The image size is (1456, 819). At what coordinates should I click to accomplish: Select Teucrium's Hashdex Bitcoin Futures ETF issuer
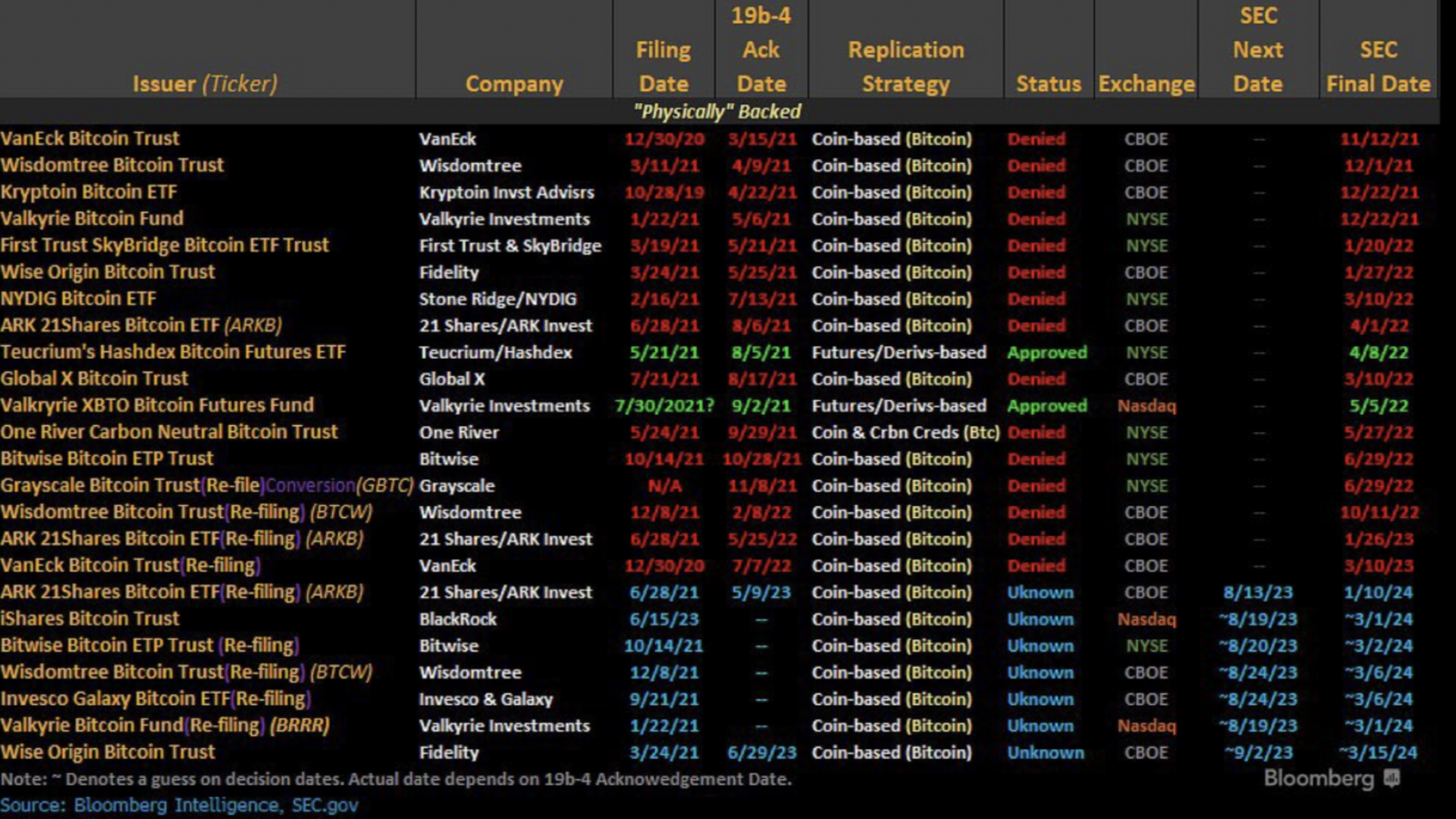coord(173,351)
